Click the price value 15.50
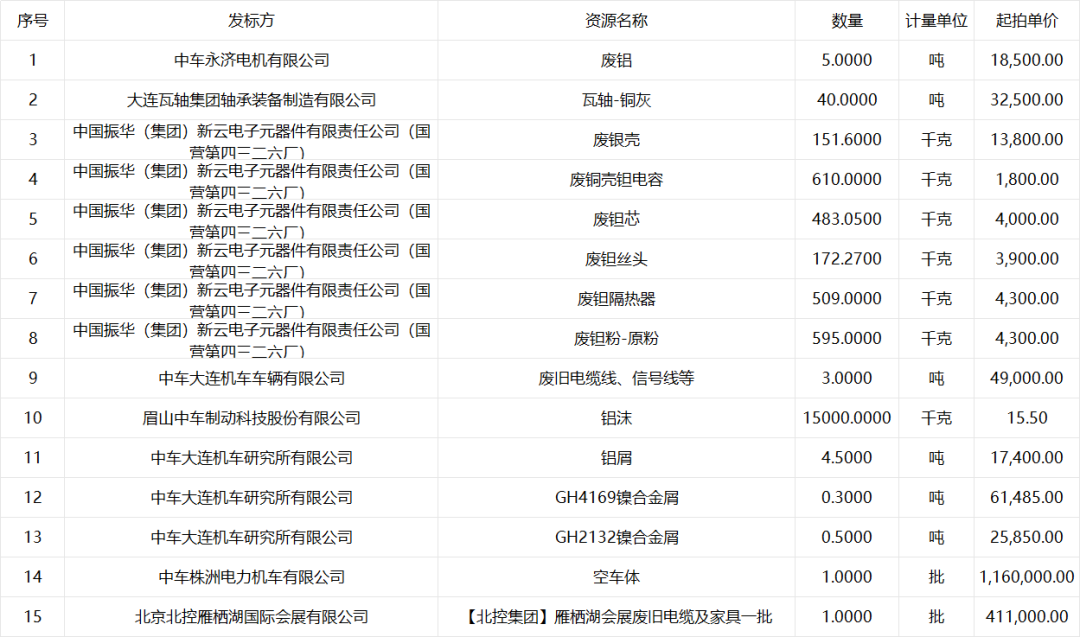 tap(1026, 418)
